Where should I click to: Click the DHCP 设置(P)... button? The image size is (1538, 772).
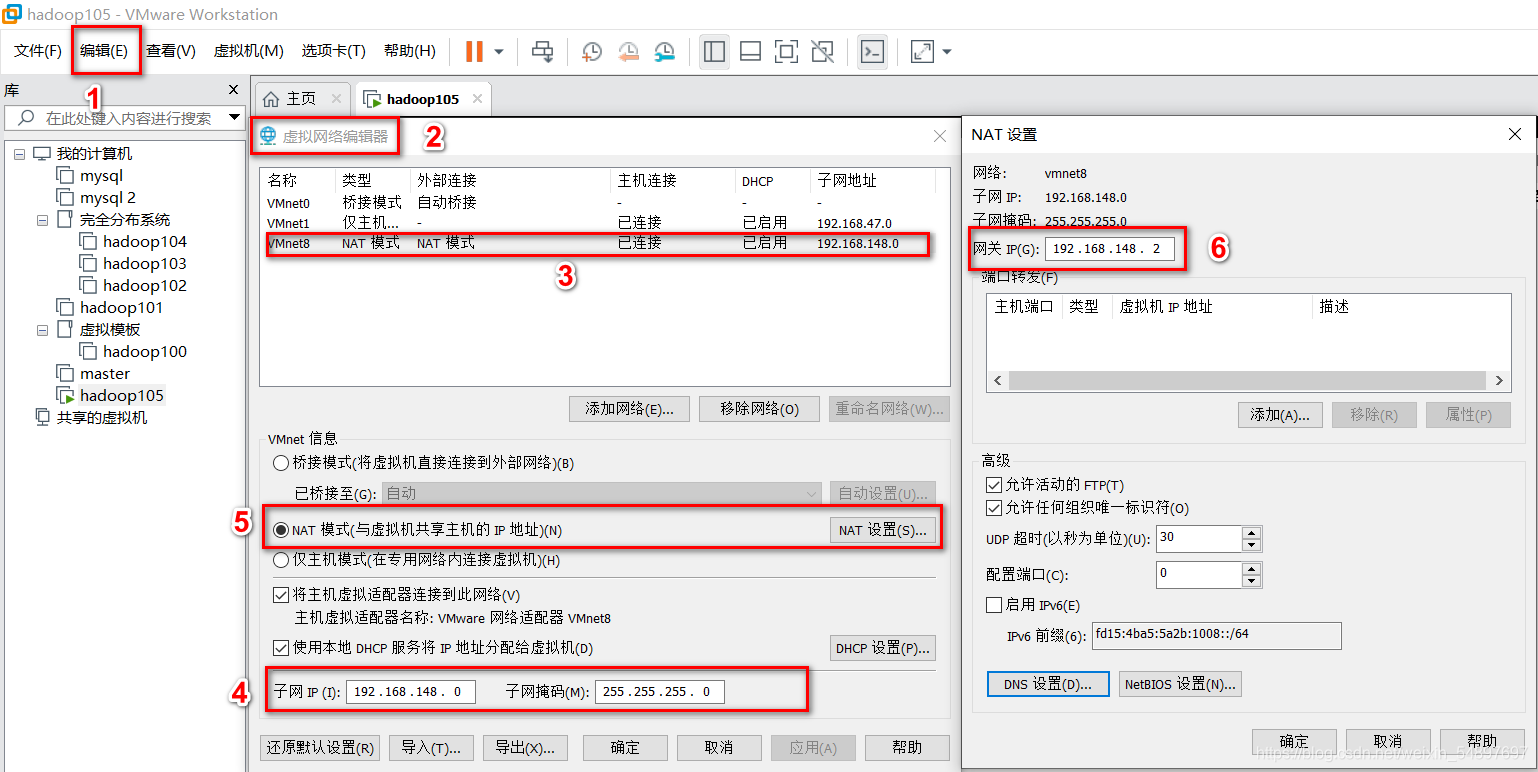[883, 648]
